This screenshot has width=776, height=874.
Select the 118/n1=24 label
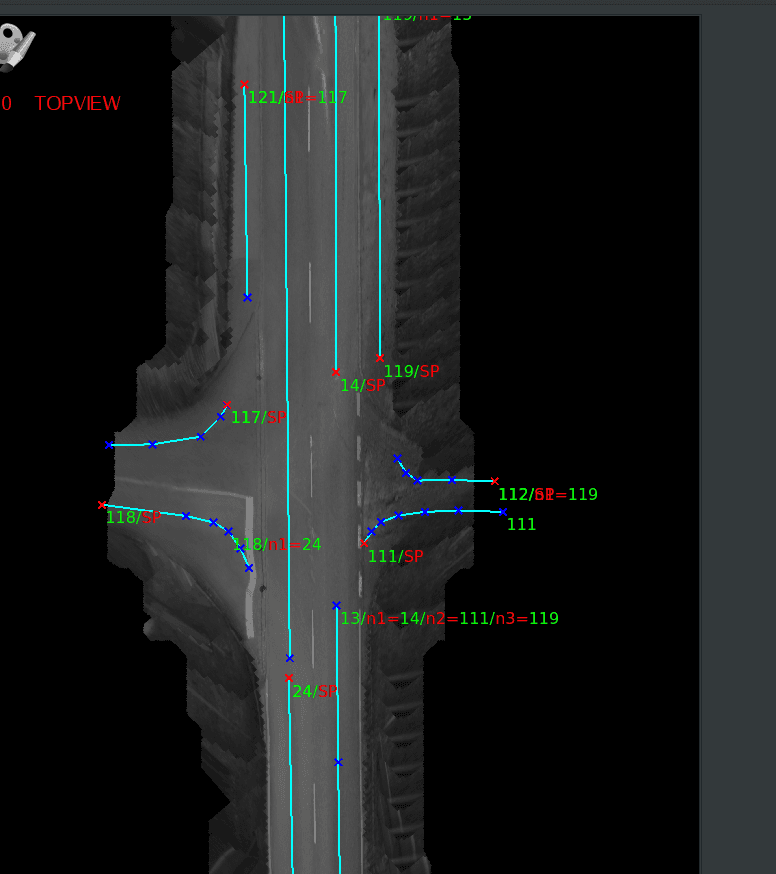[277, 545]
